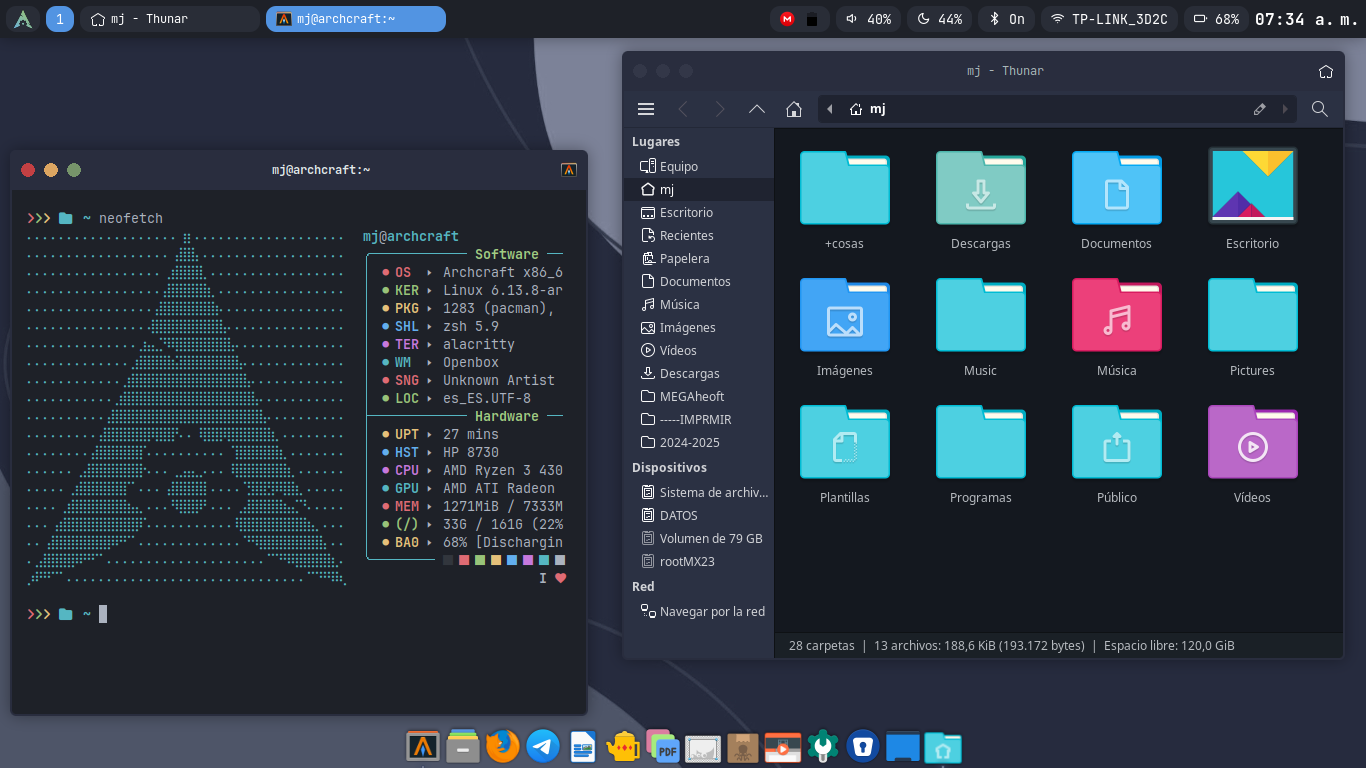Switch to mj@archcraft terminal taskbar entry

[x=356, y=19]
